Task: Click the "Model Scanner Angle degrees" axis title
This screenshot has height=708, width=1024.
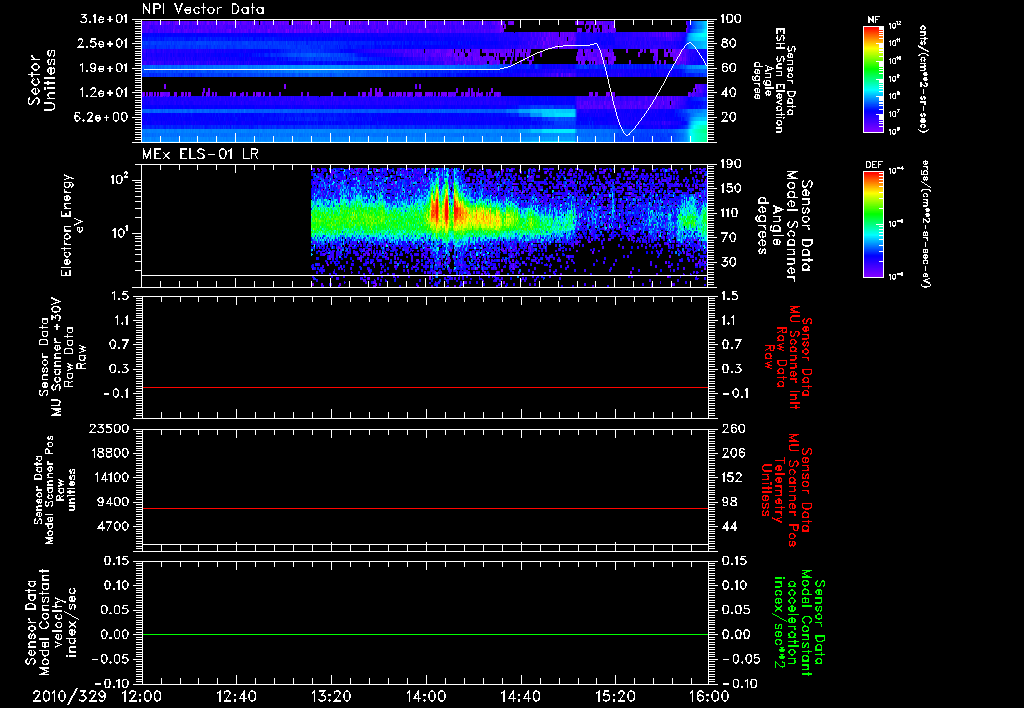Action: pyautogui.click(x=784, y=225)
